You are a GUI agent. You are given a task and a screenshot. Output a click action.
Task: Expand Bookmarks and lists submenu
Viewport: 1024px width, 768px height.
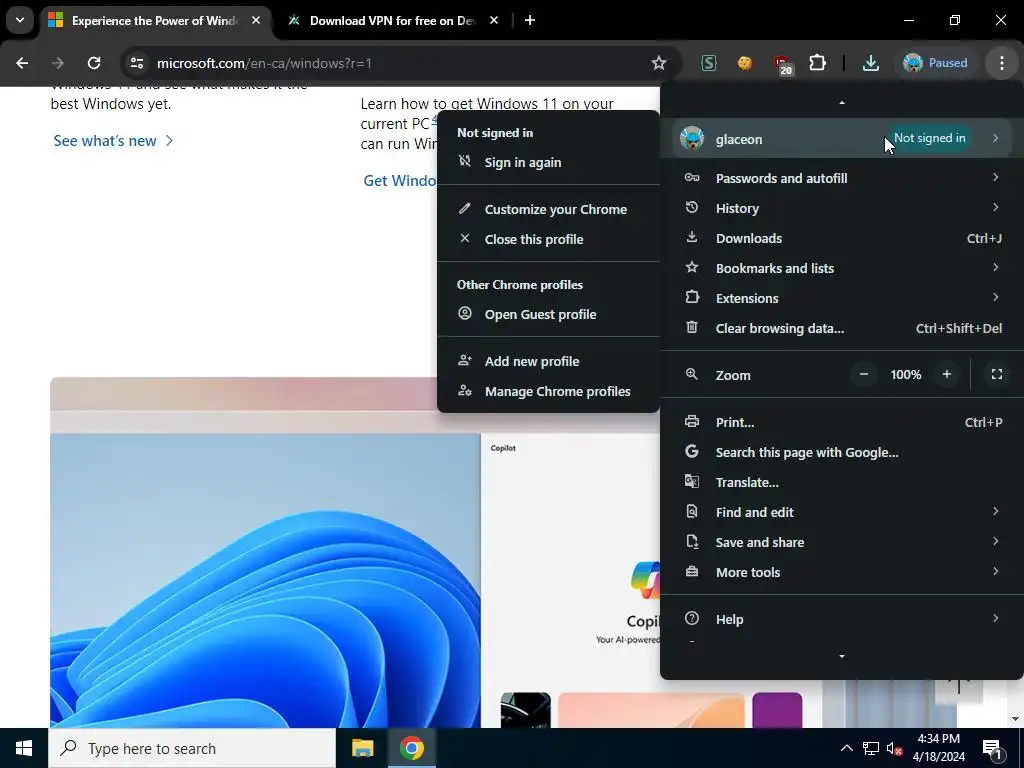coord(842,268)
